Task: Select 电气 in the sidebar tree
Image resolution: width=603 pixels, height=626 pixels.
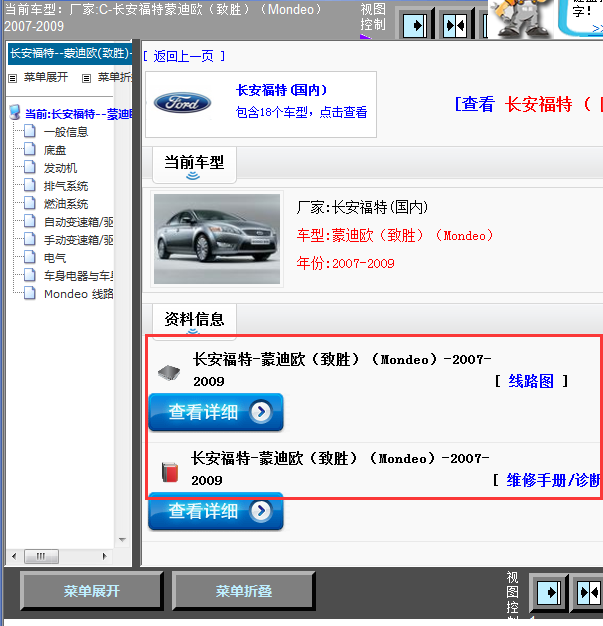Action: [x=55, y=258]
